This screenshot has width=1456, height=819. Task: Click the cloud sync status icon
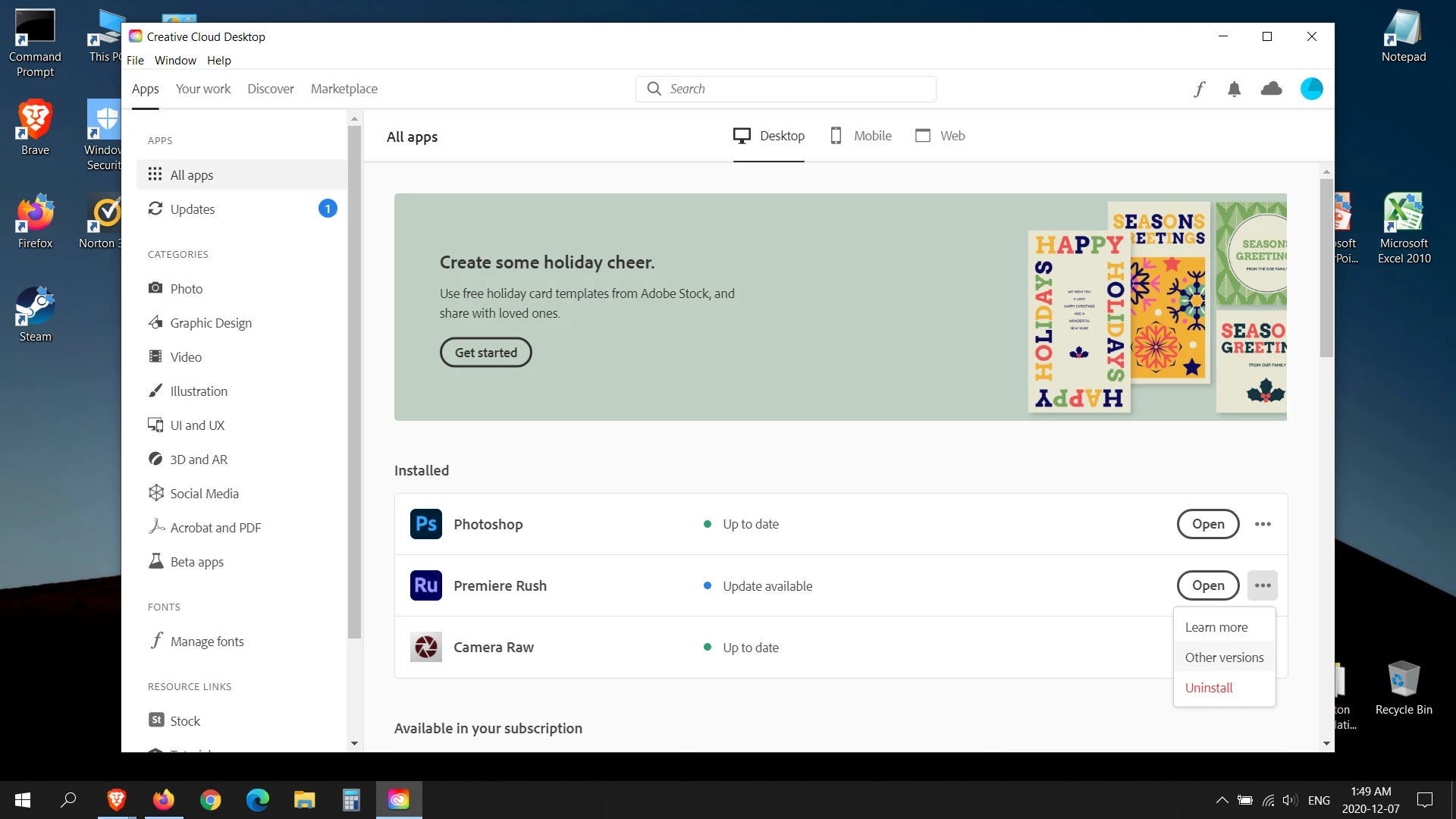[1272, 89]
